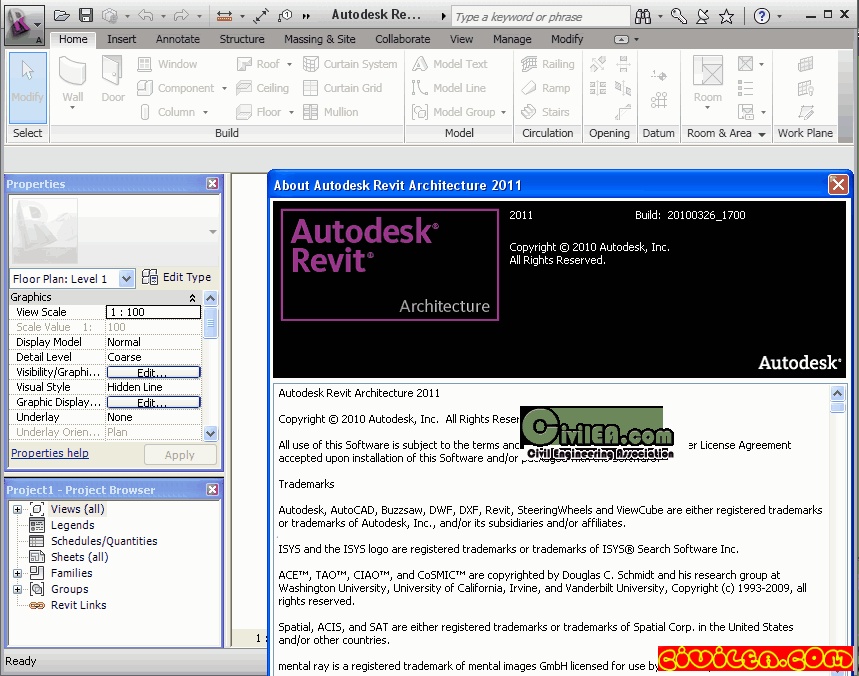Open the Floor Plan: Level 1 combo box
The height and width of the screenshot is (676, 859).
[72, 278]
